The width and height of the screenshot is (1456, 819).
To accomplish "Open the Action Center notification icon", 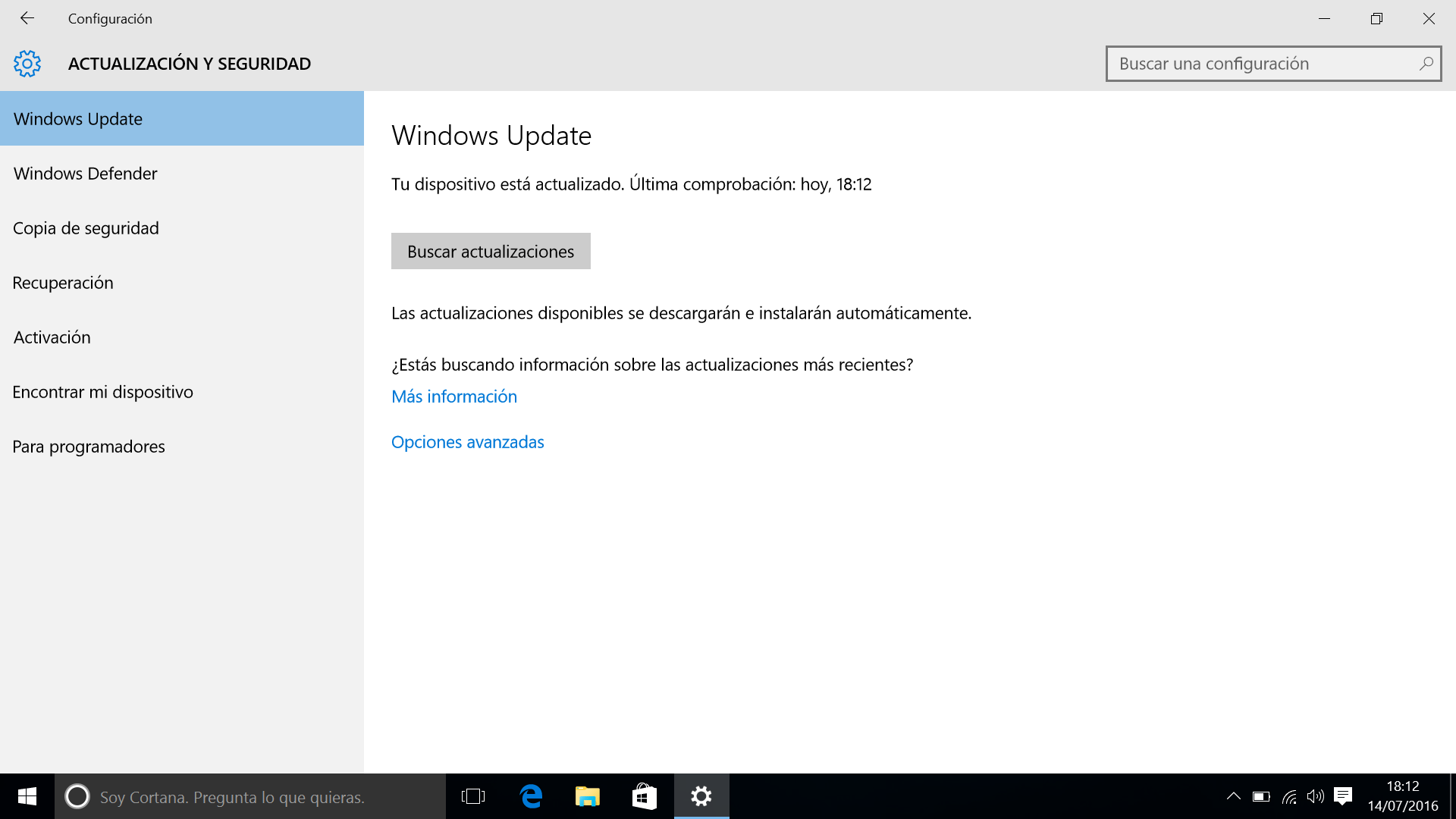I will click(x=1343, y=797).
